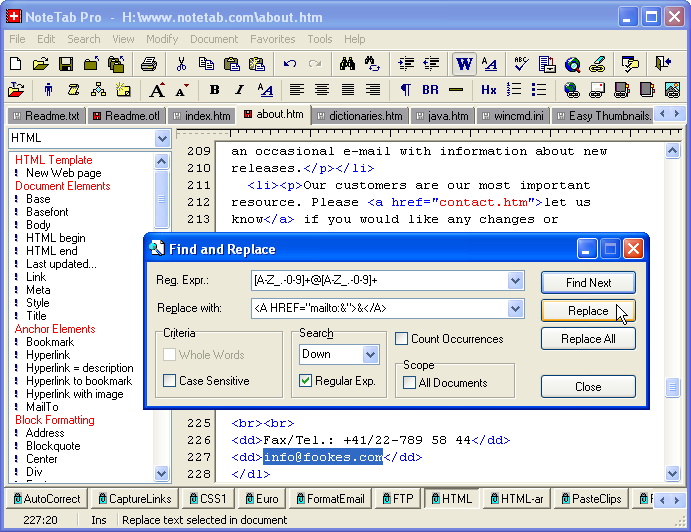Insert paragraph tag with the ¶ icon

[405, 90]
